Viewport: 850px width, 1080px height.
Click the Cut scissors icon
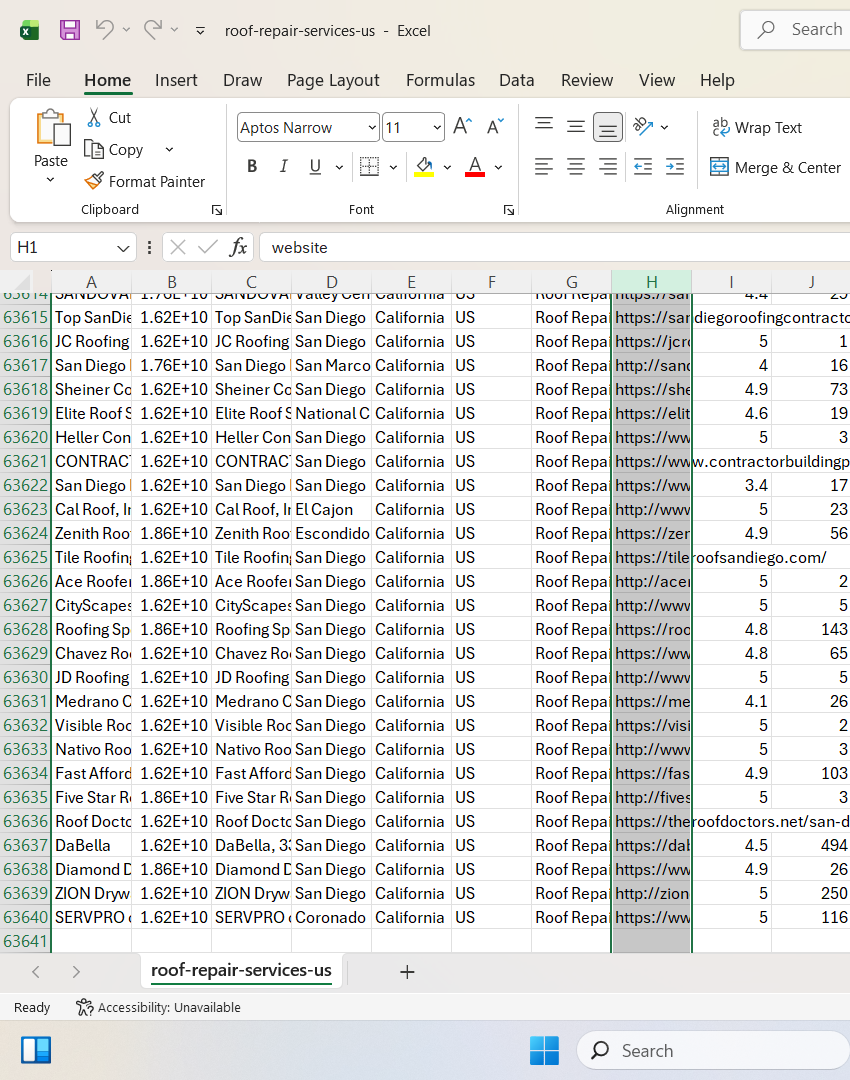coord(94,117)
